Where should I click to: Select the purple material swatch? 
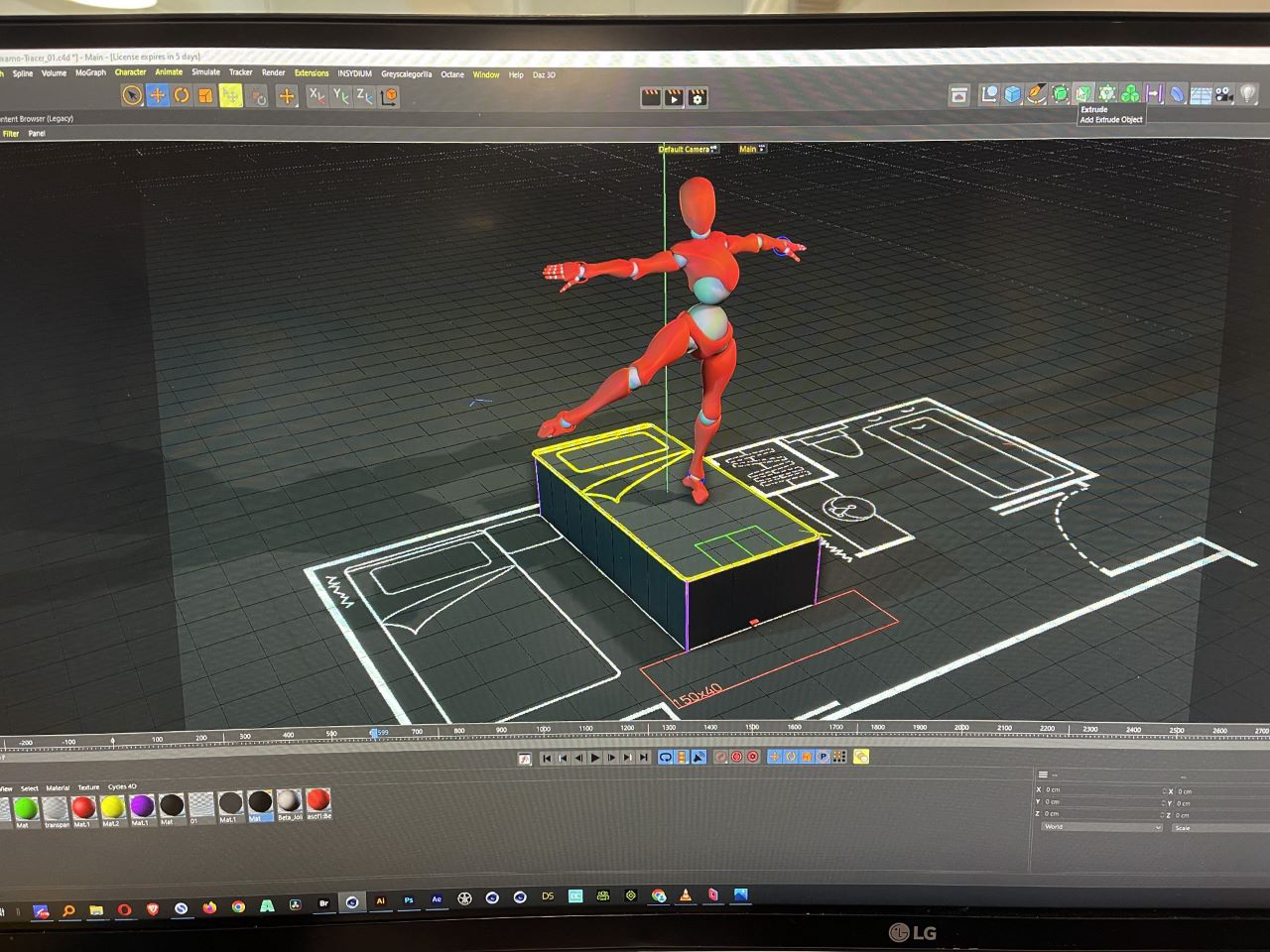[x=142, y=807]
